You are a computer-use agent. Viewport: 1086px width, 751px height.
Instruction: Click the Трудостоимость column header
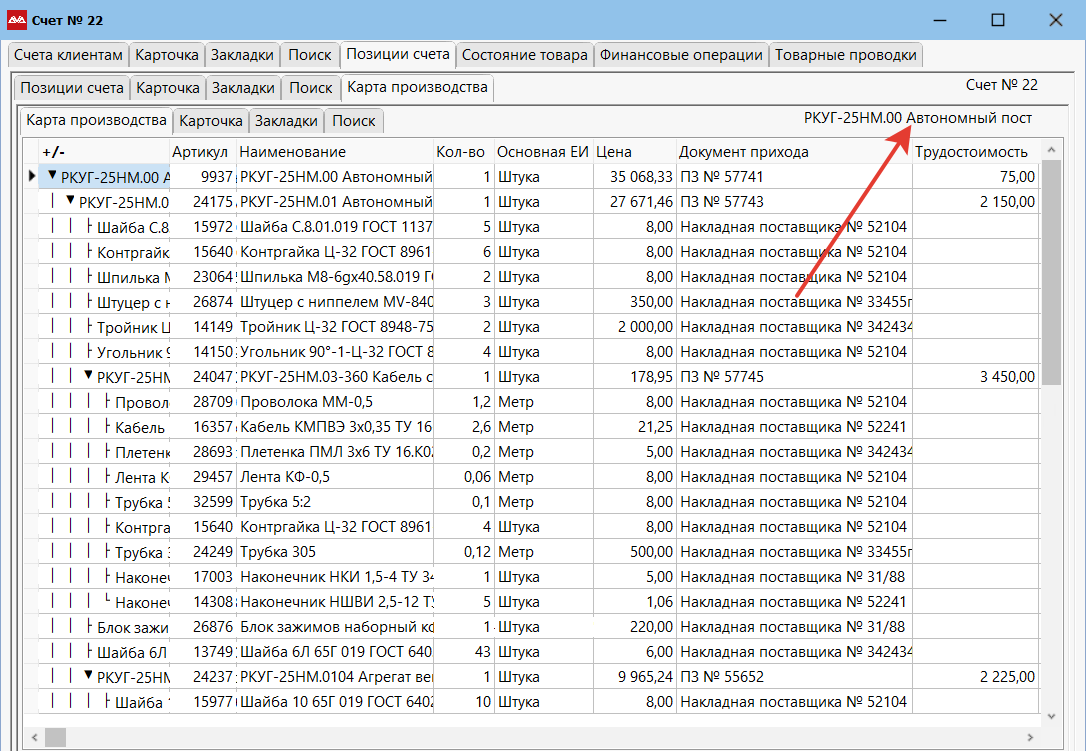pos(970,152)
